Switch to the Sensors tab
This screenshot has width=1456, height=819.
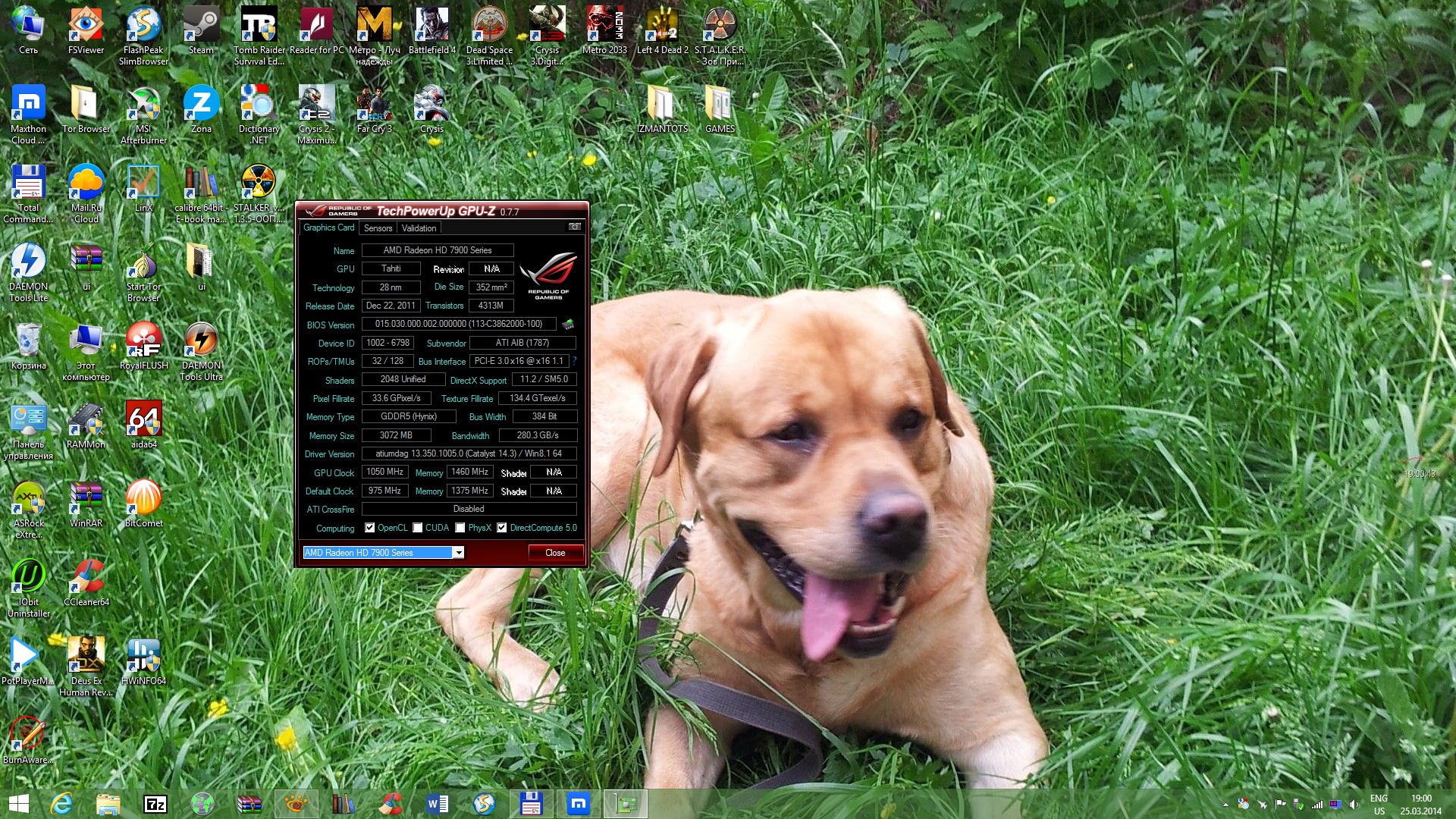coord(378,228)
